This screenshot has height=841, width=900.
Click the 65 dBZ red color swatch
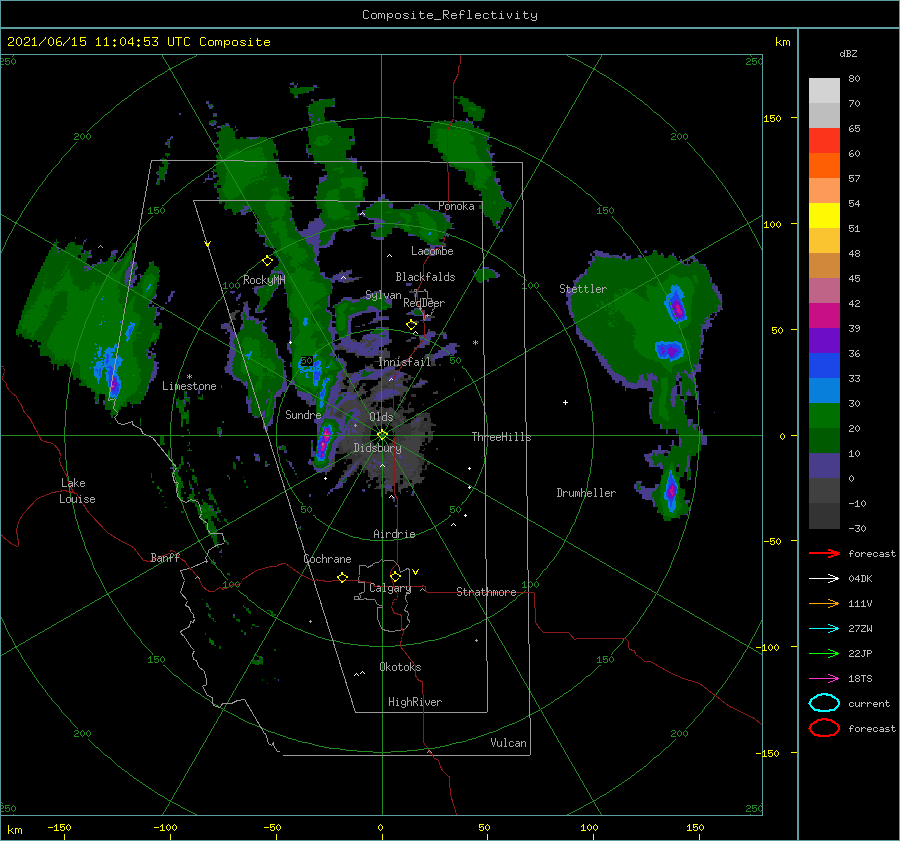[824, 140]
